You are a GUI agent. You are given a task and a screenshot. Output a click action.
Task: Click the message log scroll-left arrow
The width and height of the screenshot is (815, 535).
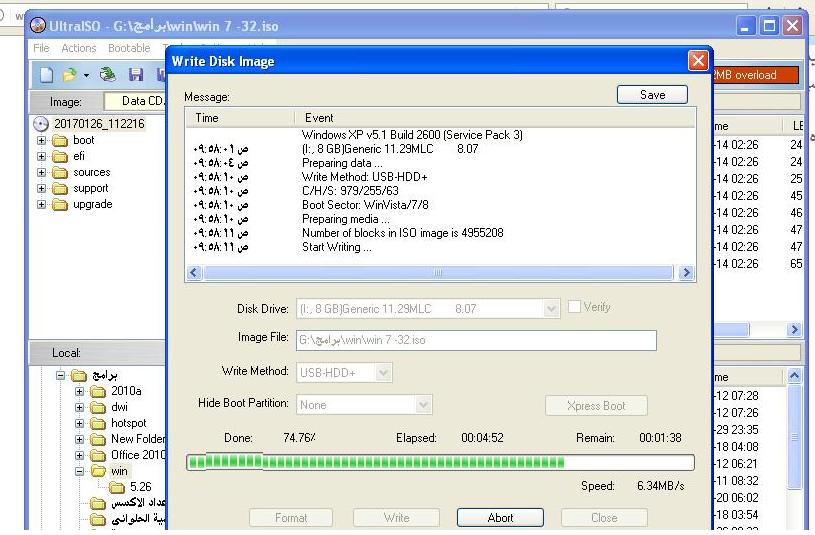click(194, 272)
